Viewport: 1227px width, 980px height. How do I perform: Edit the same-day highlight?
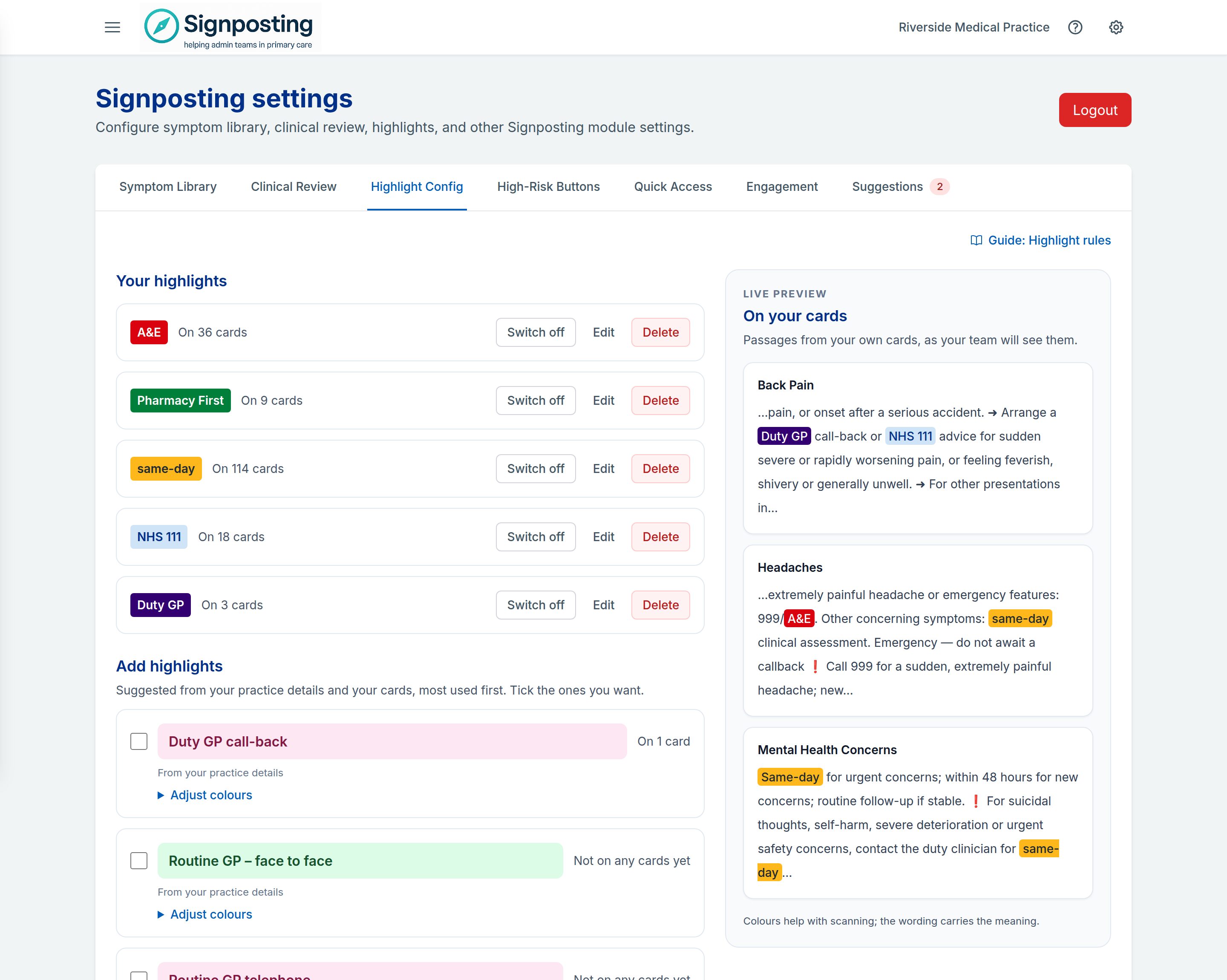pyautogui.click(x=603, y=468)
